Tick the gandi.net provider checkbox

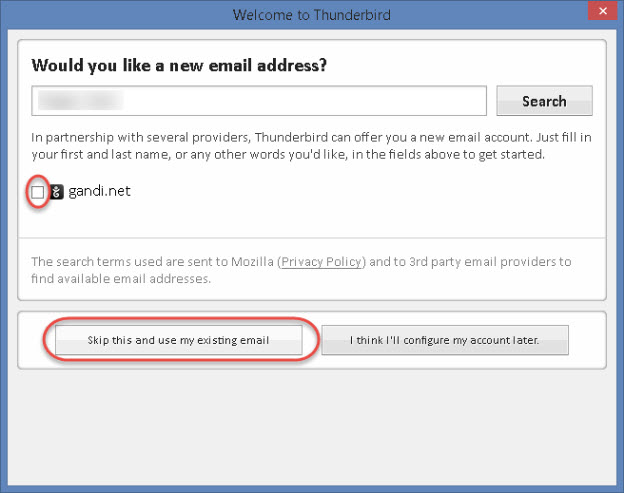click(38, 192)
